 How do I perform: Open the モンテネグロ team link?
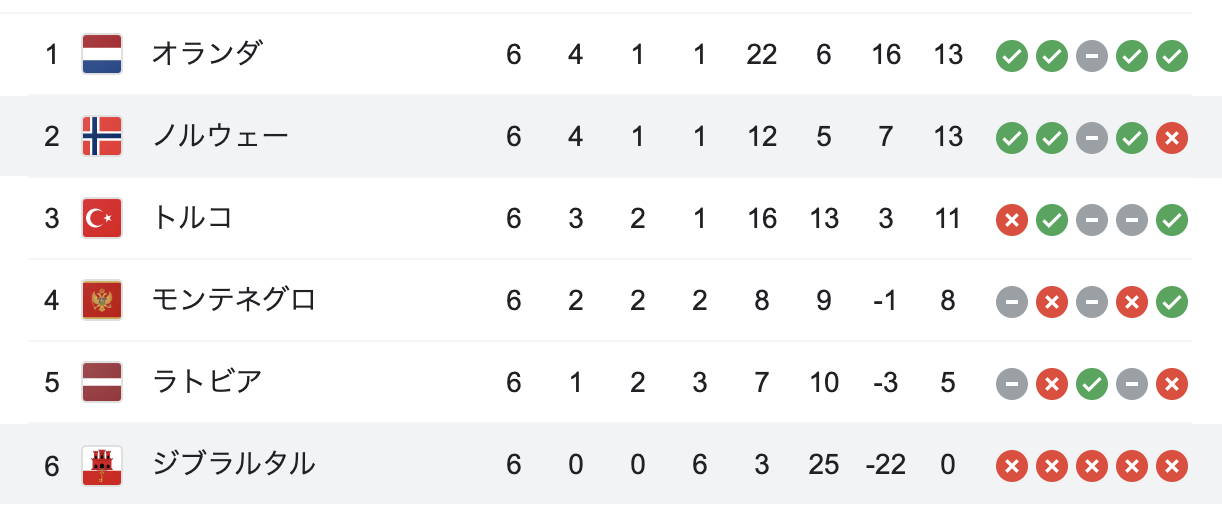[234, 300]
